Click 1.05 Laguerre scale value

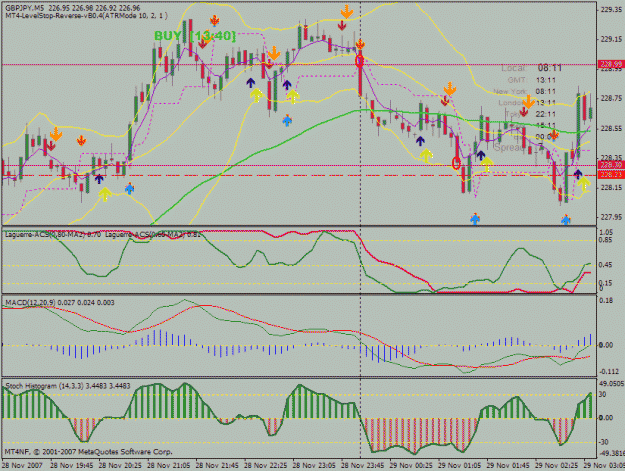[606, 232]
